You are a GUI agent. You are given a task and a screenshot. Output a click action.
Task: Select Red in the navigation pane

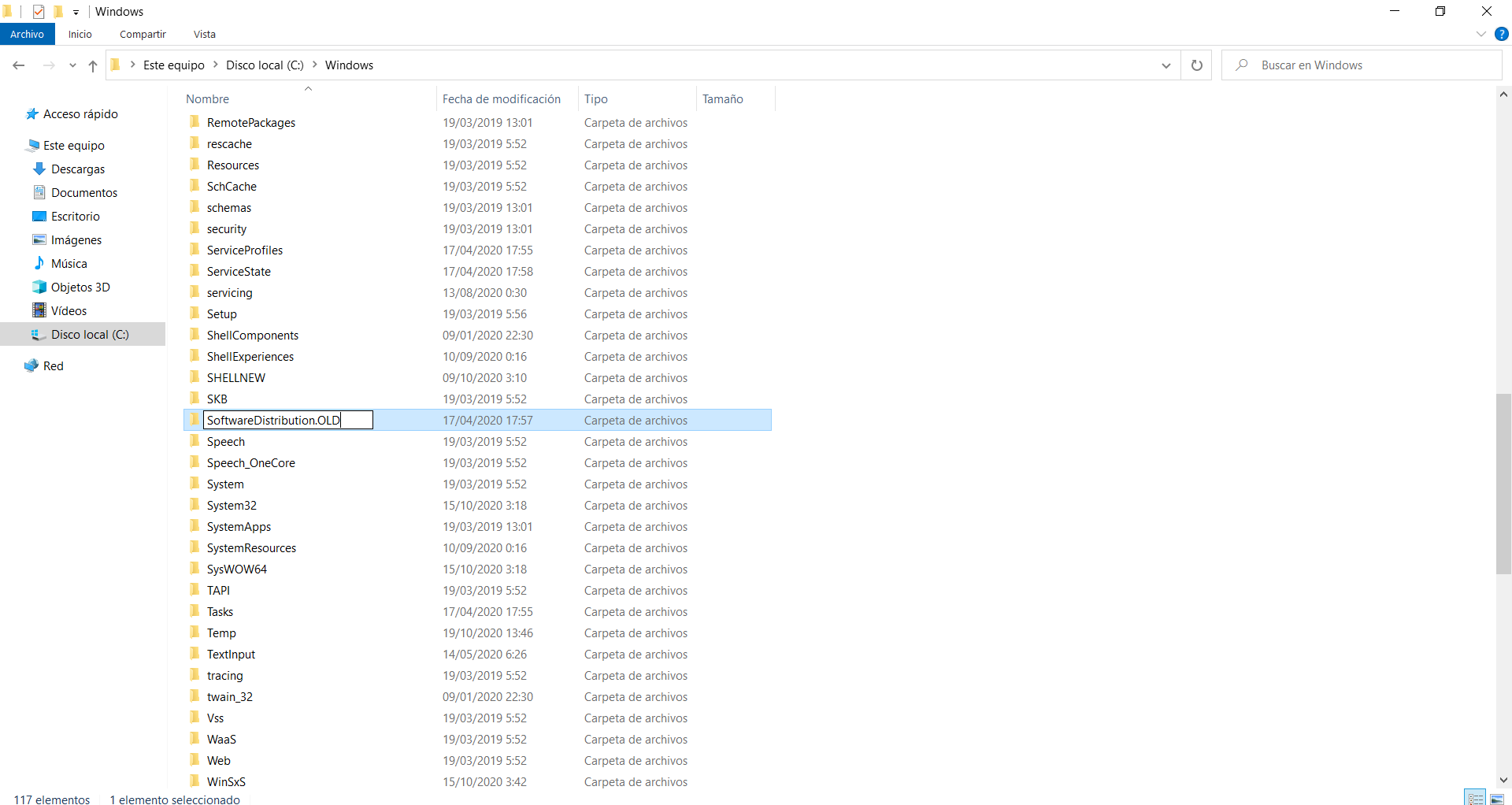point(53,366)
